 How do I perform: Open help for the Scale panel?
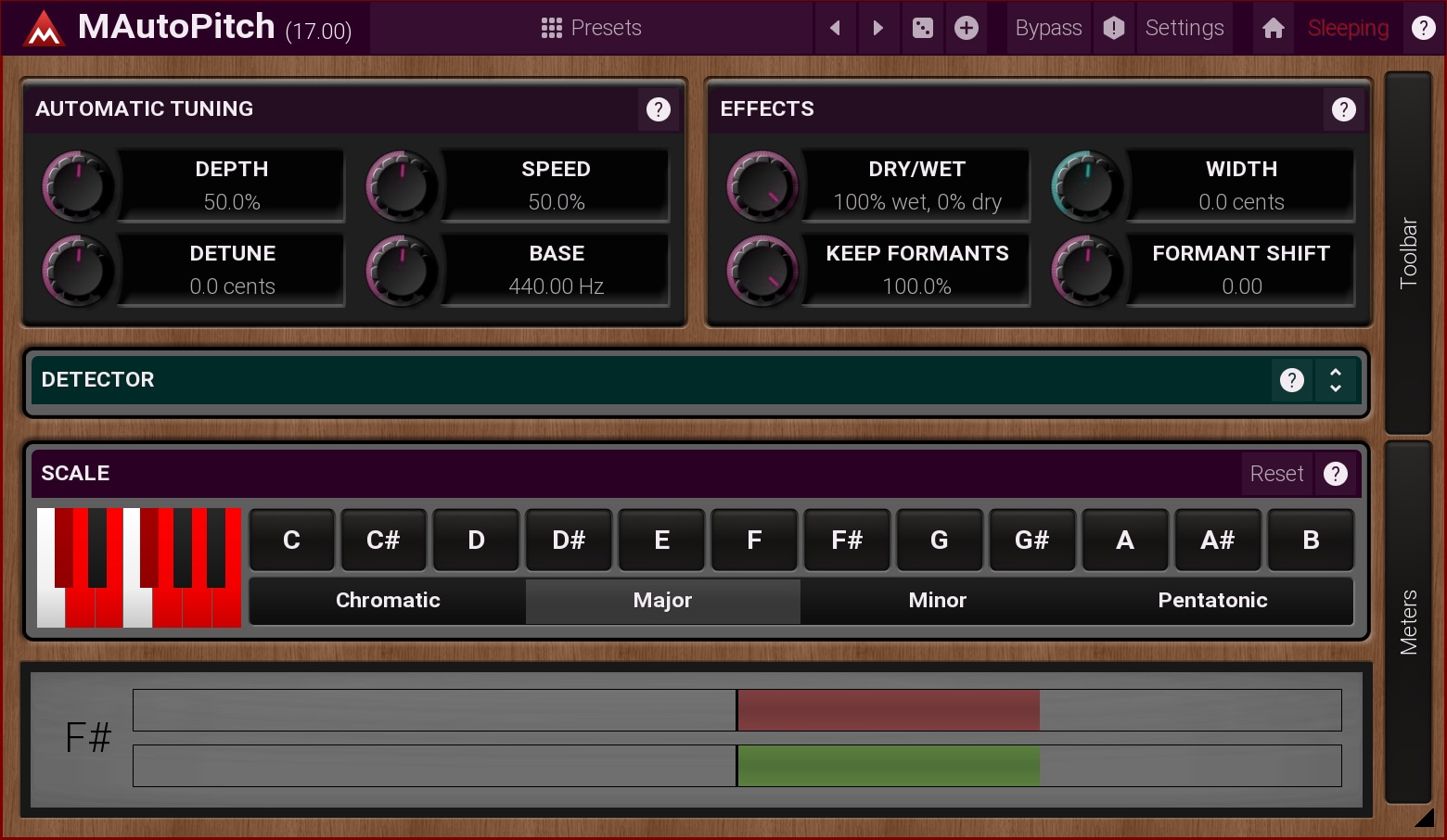pos(1335,474)
